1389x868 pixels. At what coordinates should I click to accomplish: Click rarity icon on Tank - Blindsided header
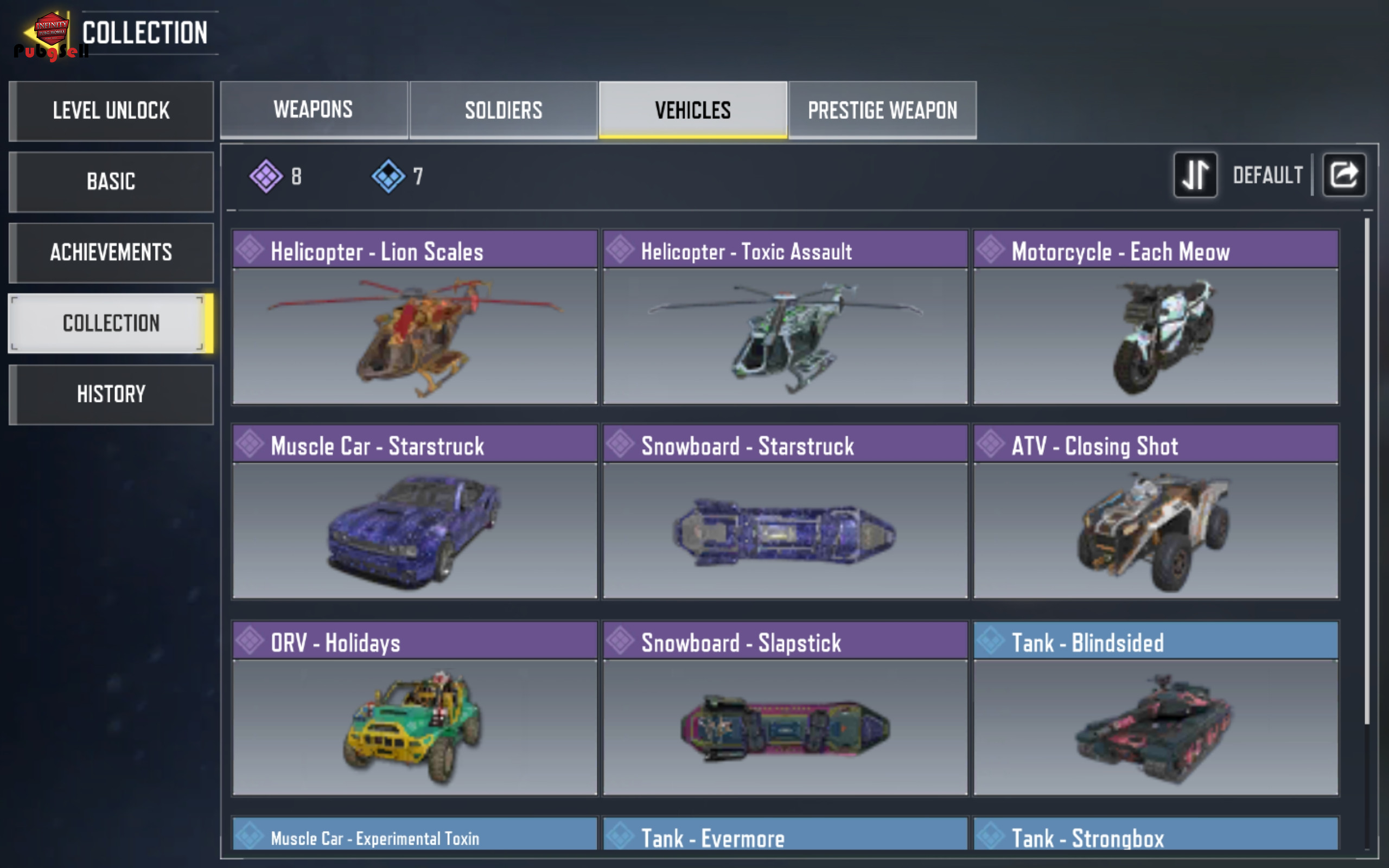(991, 640)
